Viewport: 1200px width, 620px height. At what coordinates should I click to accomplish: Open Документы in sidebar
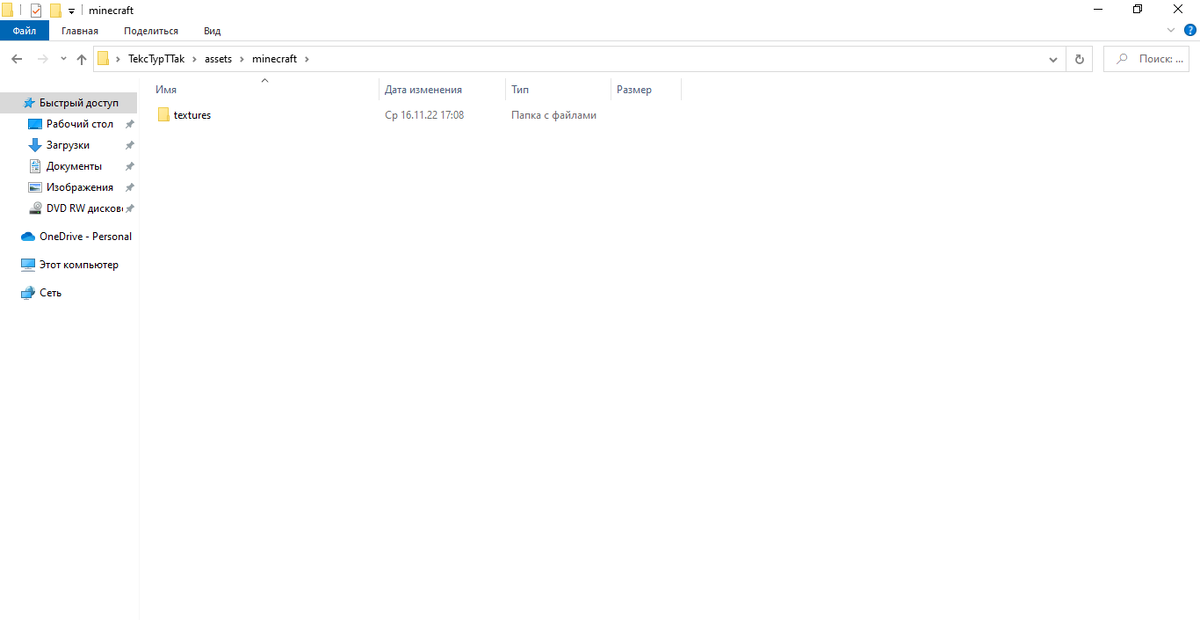74,166
